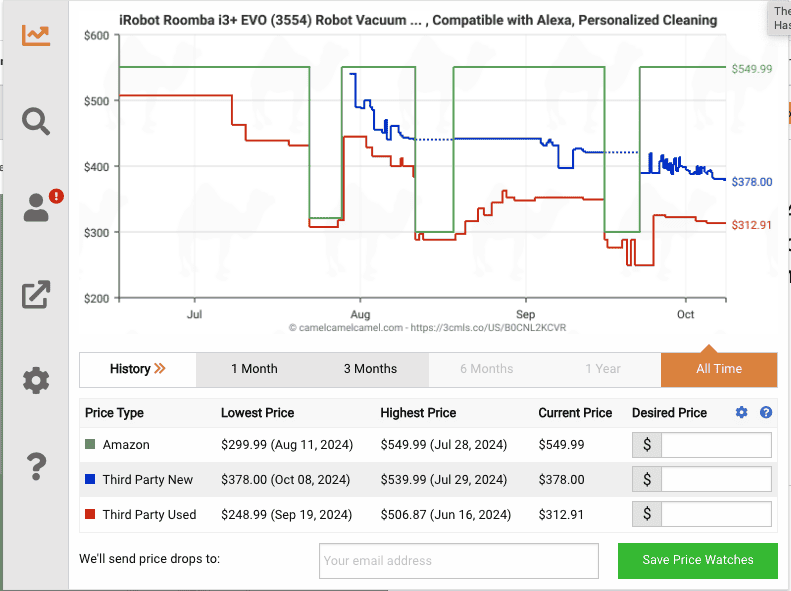This screenshot has width=791, height=591.
Task: Click the Third Party New desired price field
Action: (716, 480)
